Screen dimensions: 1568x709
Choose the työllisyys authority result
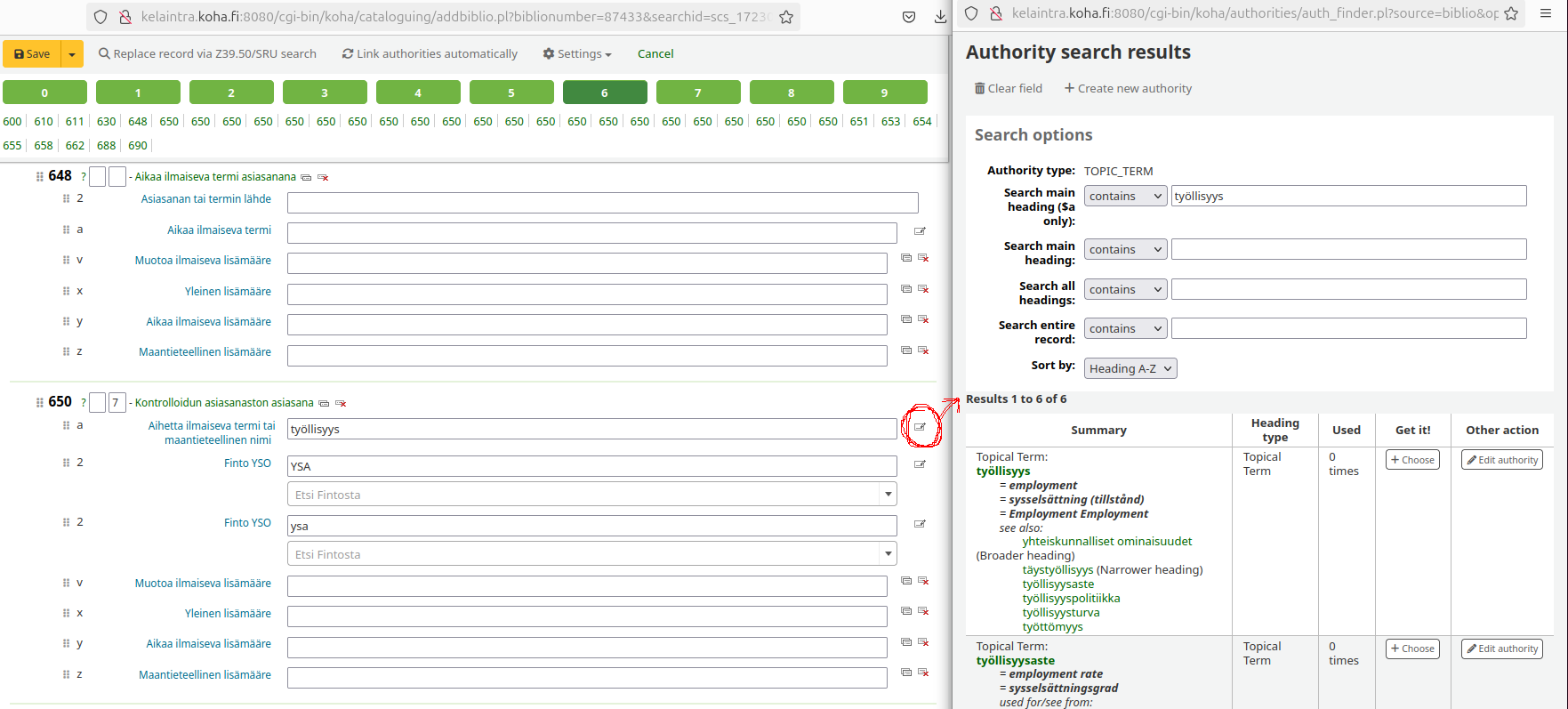click(1411, 460)
